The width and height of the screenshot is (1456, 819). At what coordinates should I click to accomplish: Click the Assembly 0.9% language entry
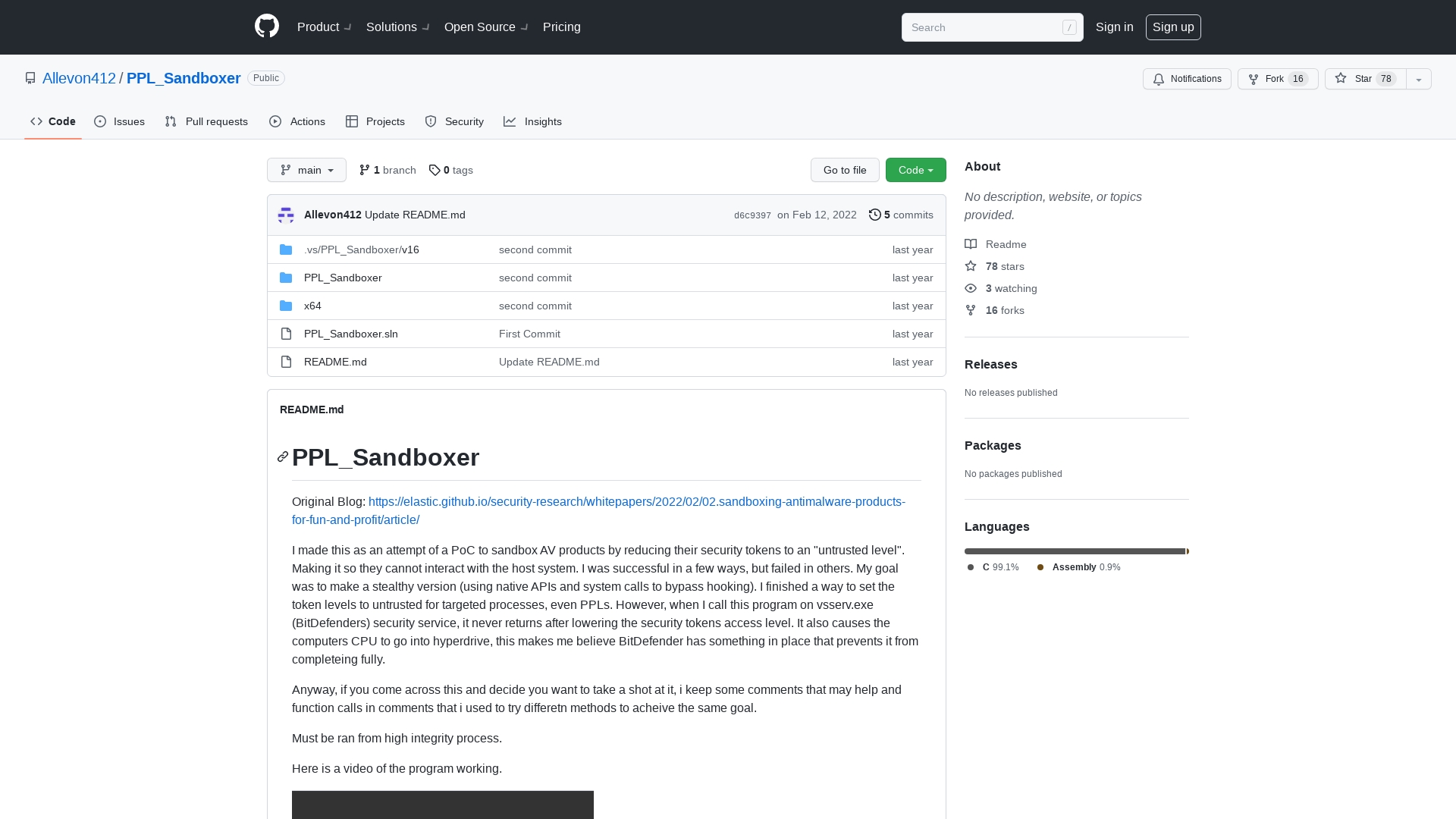[1079, 567]
